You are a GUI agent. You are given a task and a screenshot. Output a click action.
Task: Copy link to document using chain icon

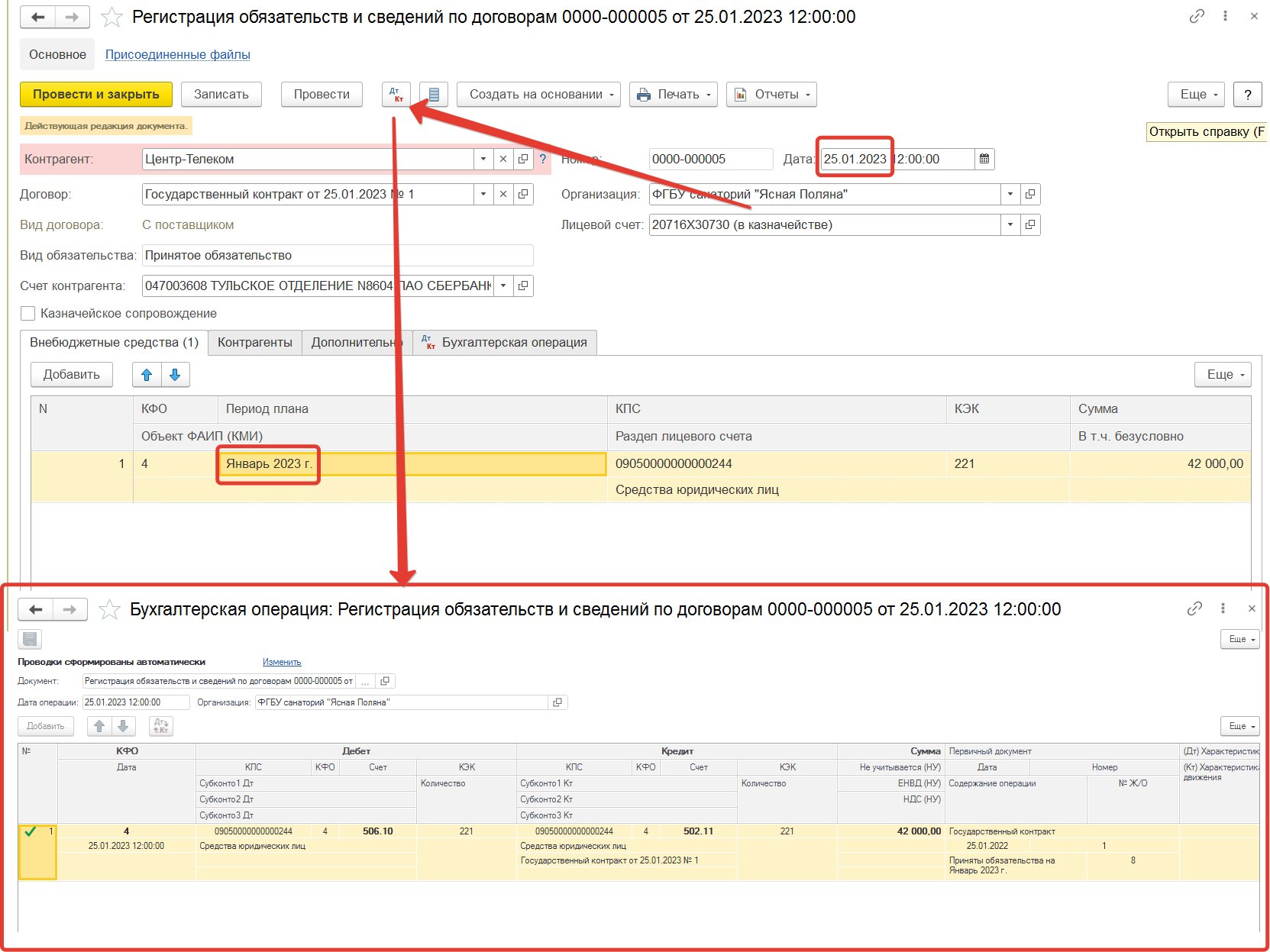coord(1196,16)
